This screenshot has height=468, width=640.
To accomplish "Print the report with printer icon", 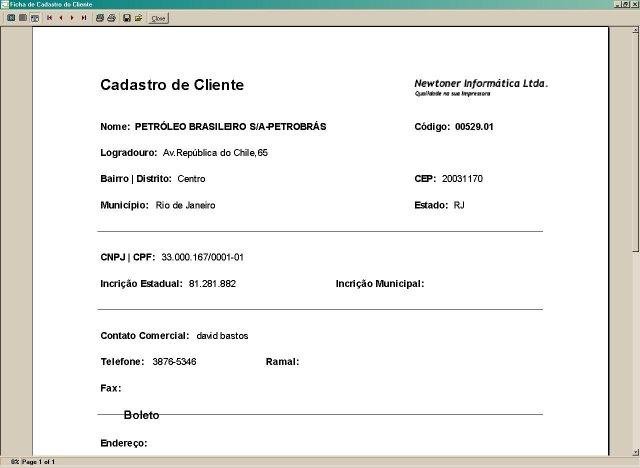I will [x=111, y=18].
